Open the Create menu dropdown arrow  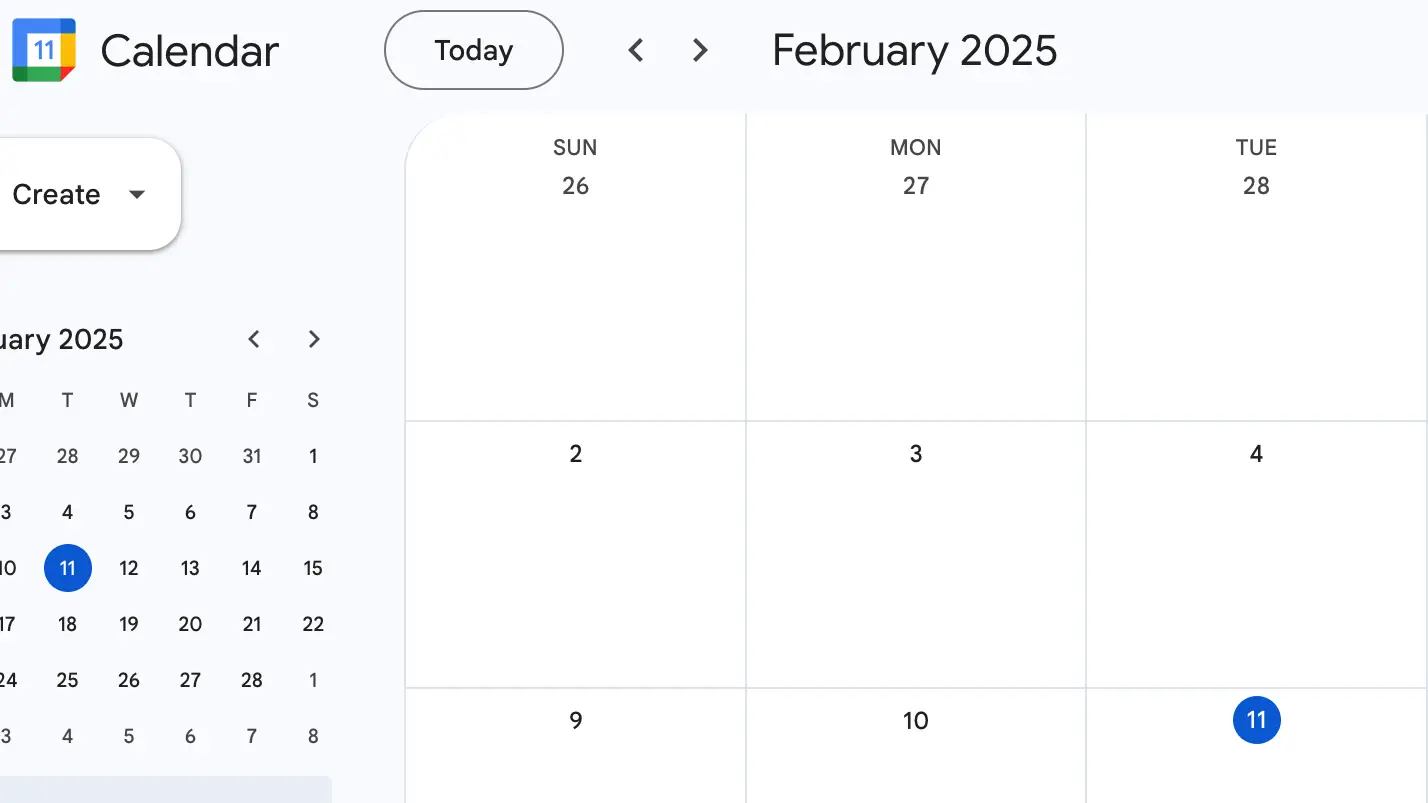coord(137,195)
